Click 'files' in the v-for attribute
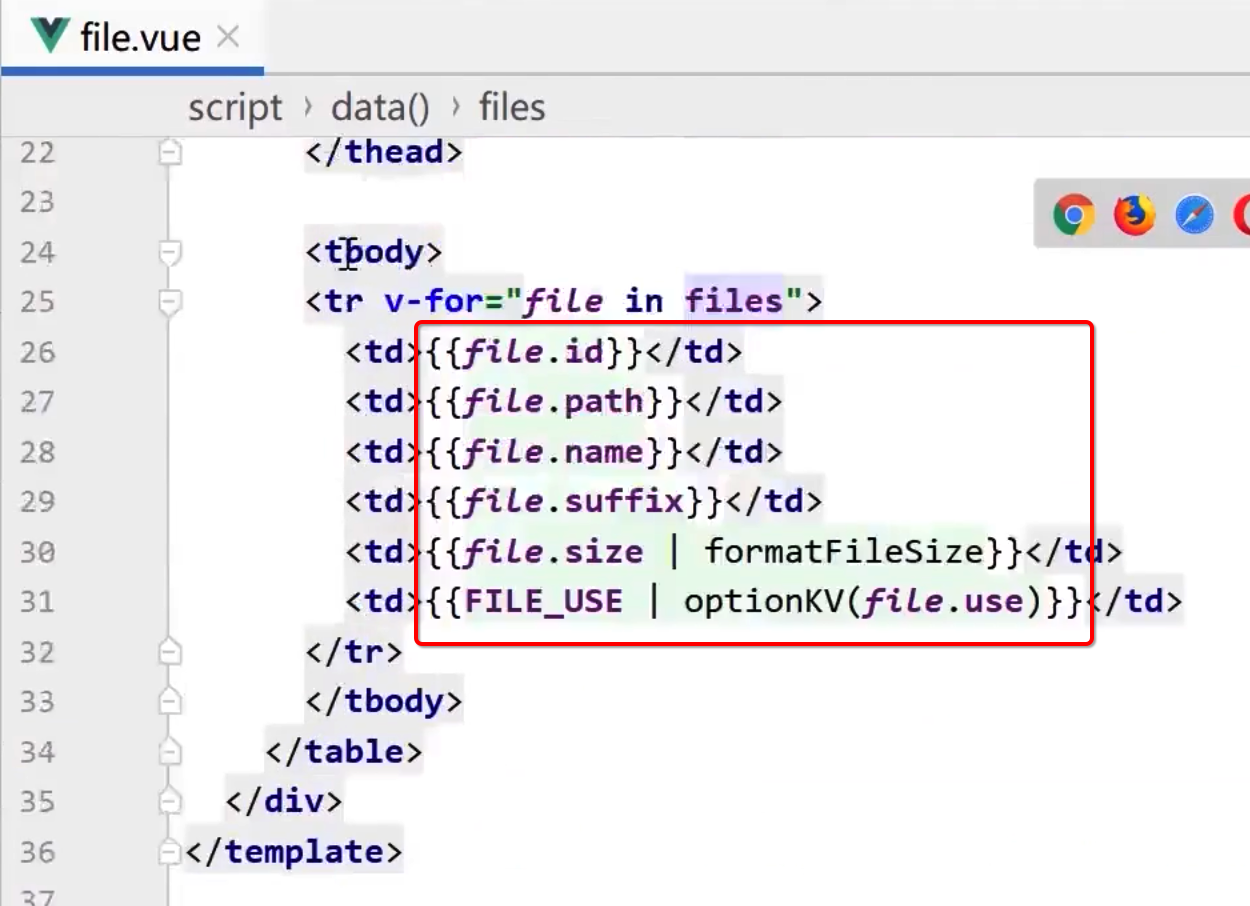 pos(735,302)
